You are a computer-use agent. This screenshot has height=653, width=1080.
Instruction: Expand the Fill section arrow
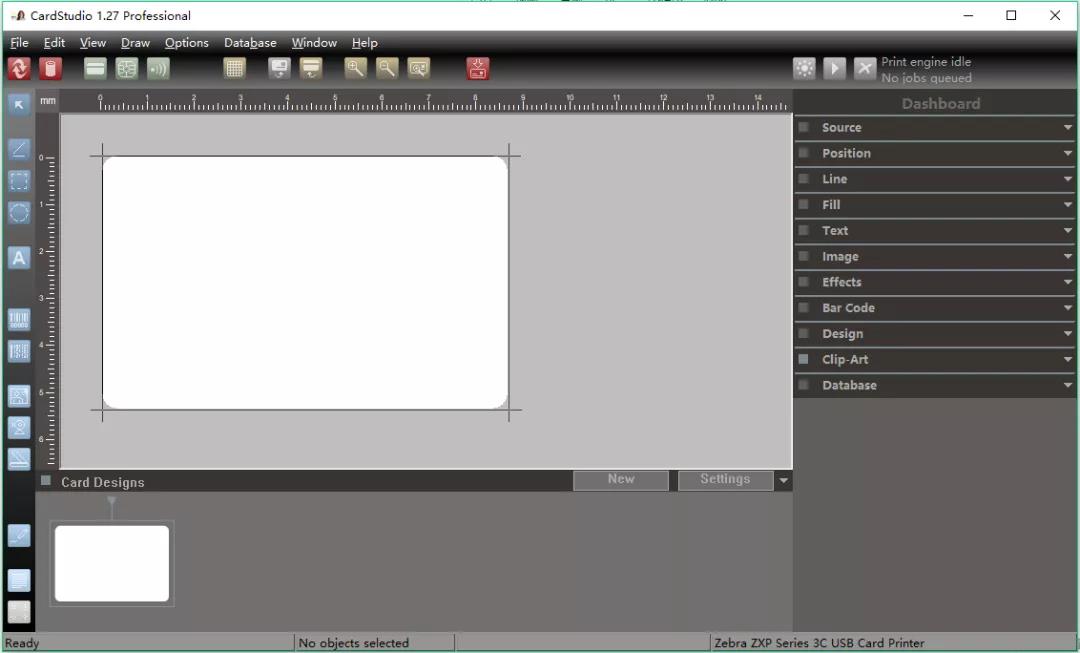point(1068,205)
